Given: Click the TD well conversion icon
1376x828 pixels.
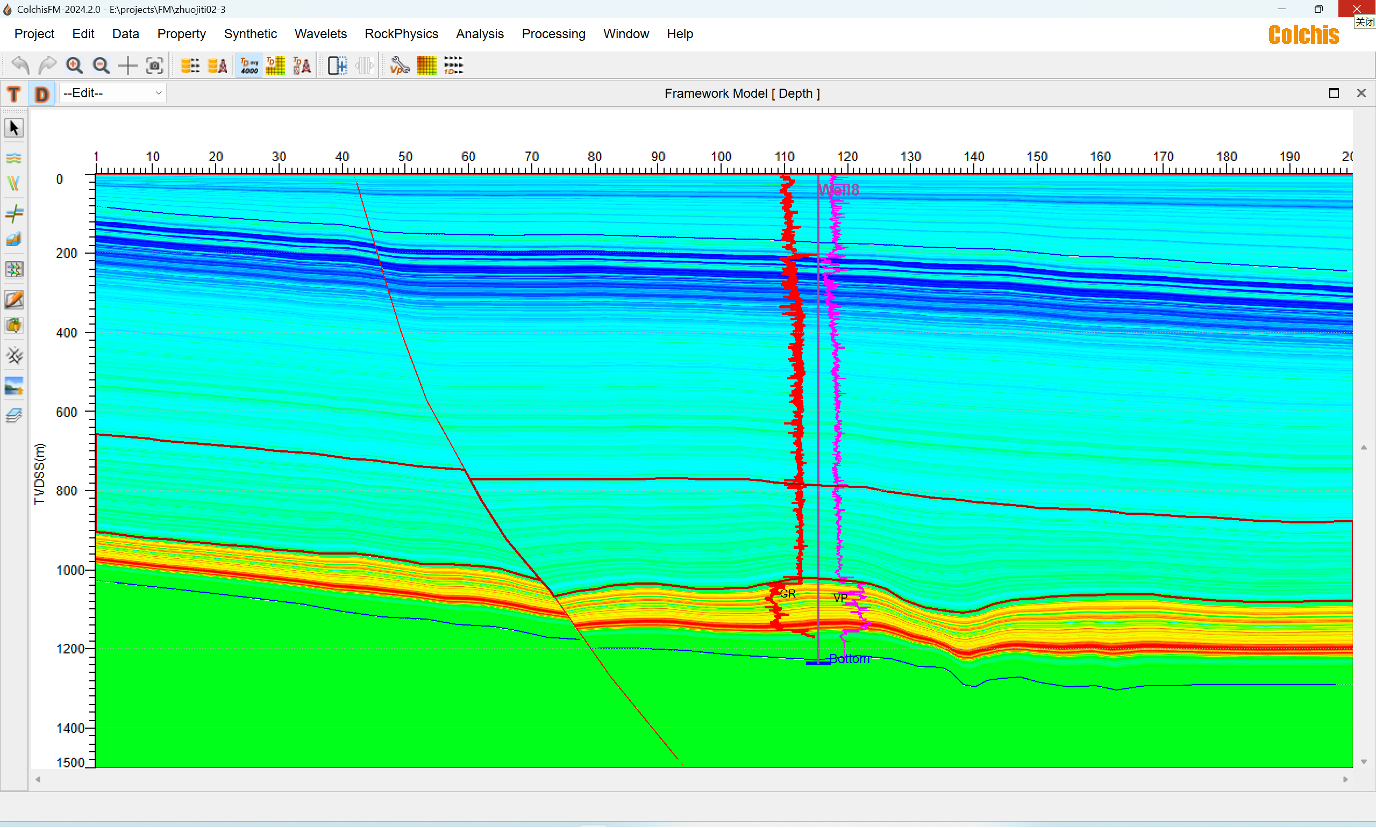Looking at the screenshot, I should (x=301, y=66).
